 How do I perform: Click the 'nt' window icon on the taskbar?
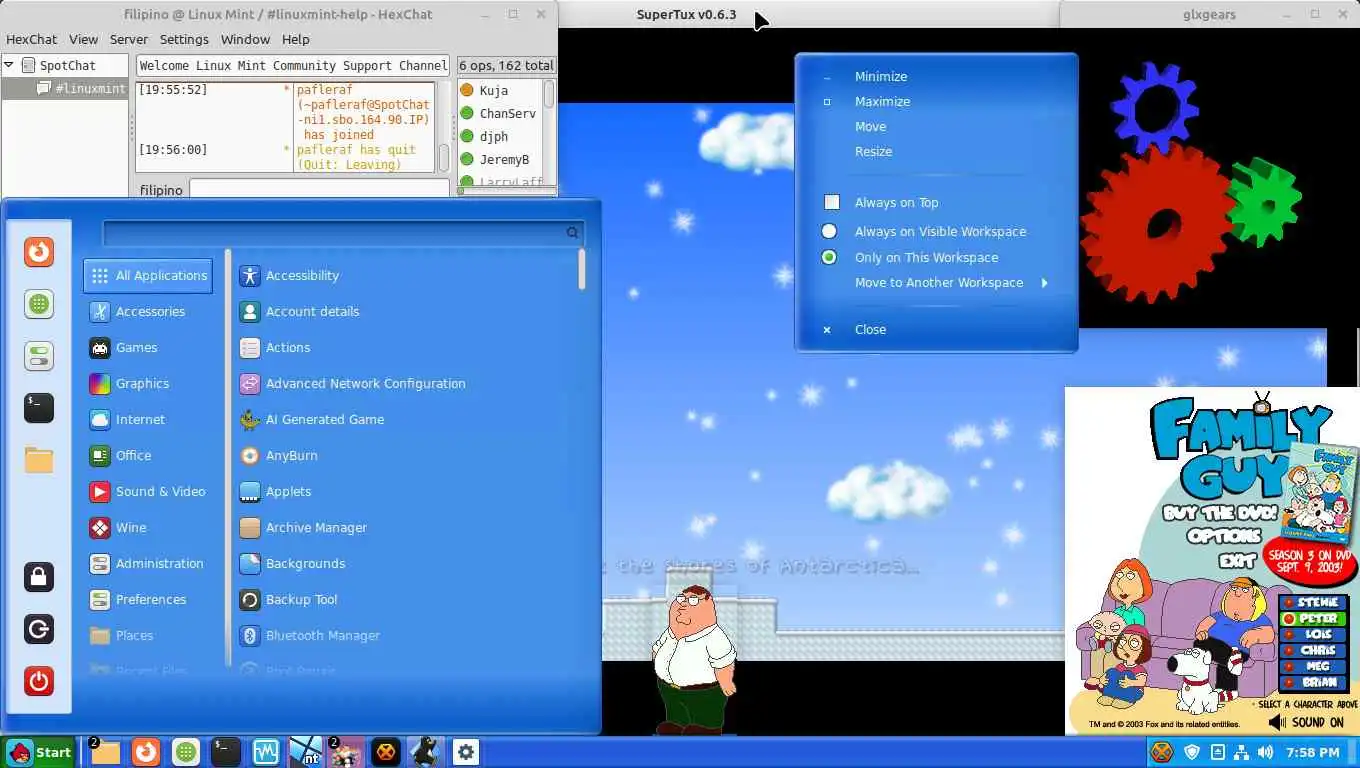[306, 752]
